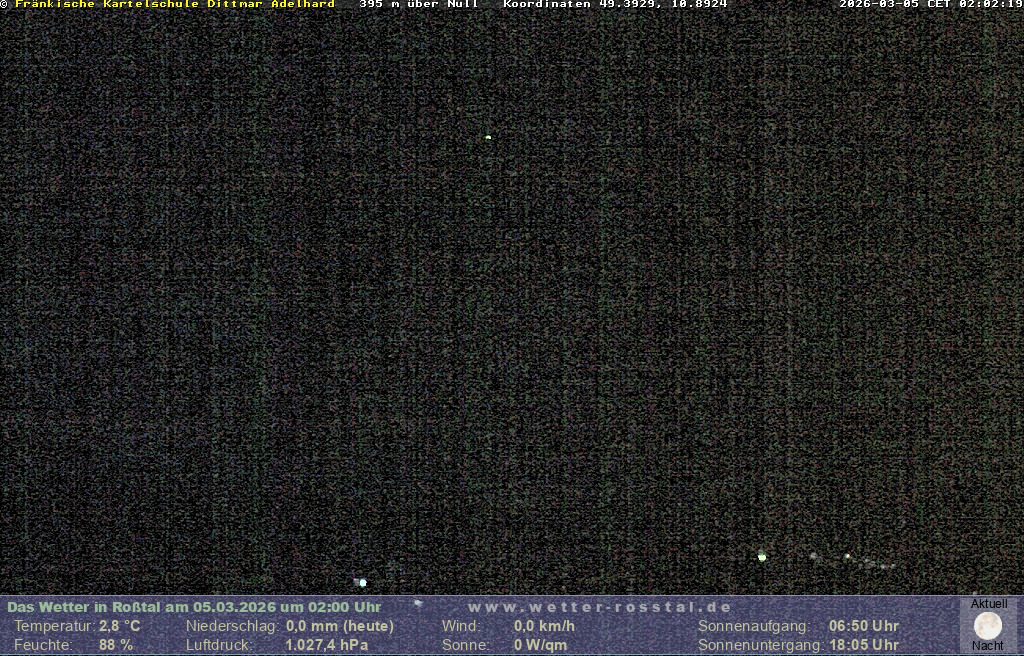1024x656 pixels.
Task: Click the copyright symbol in top-left corner
Action: (4, 4)
